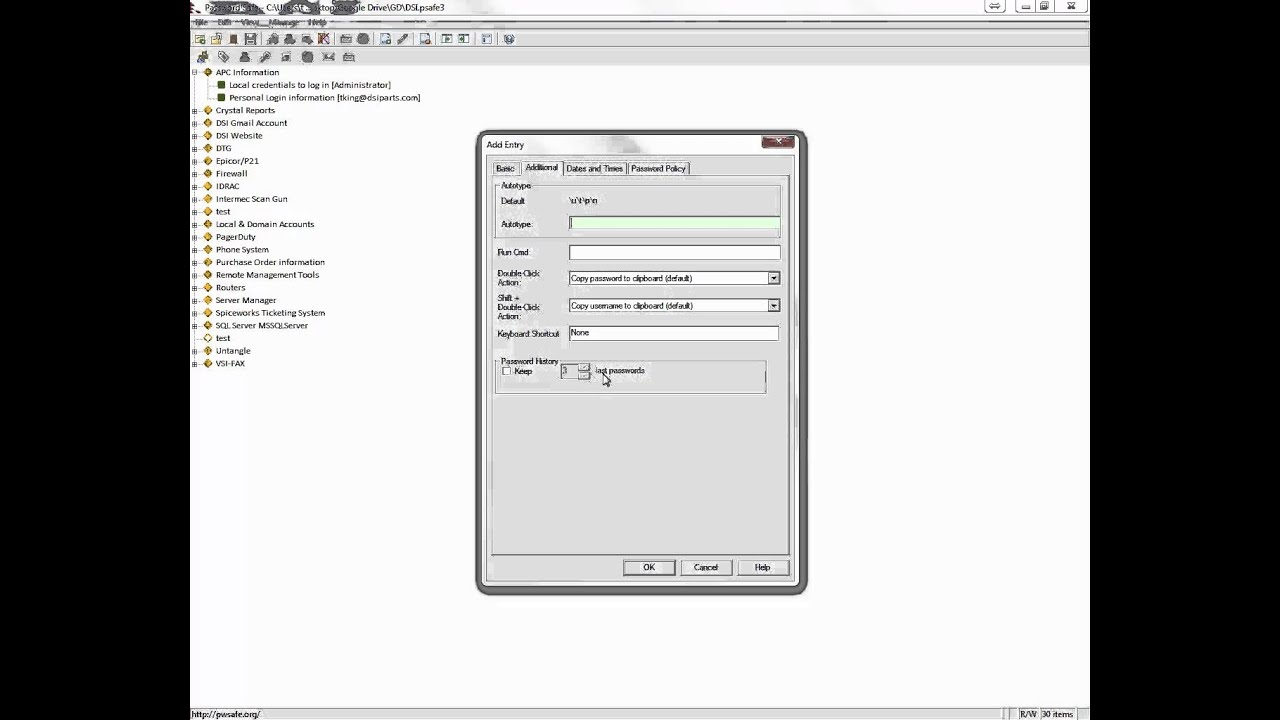Click the Collapse all toolbar icon
Image resolution: width=1280 pixels, height=720 pixels.
tap(463, 39)
